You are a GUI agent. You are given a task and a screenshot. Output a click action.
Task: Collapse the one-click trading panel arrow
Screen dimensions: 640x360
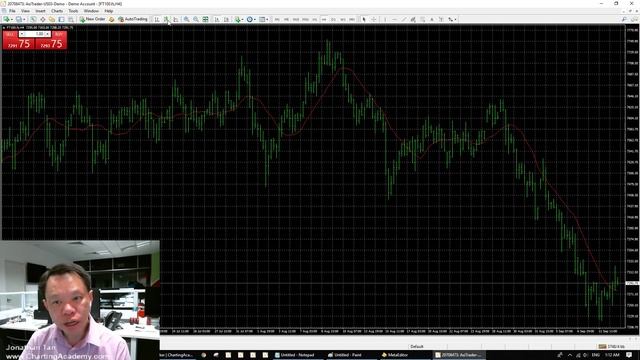point(4,28)
